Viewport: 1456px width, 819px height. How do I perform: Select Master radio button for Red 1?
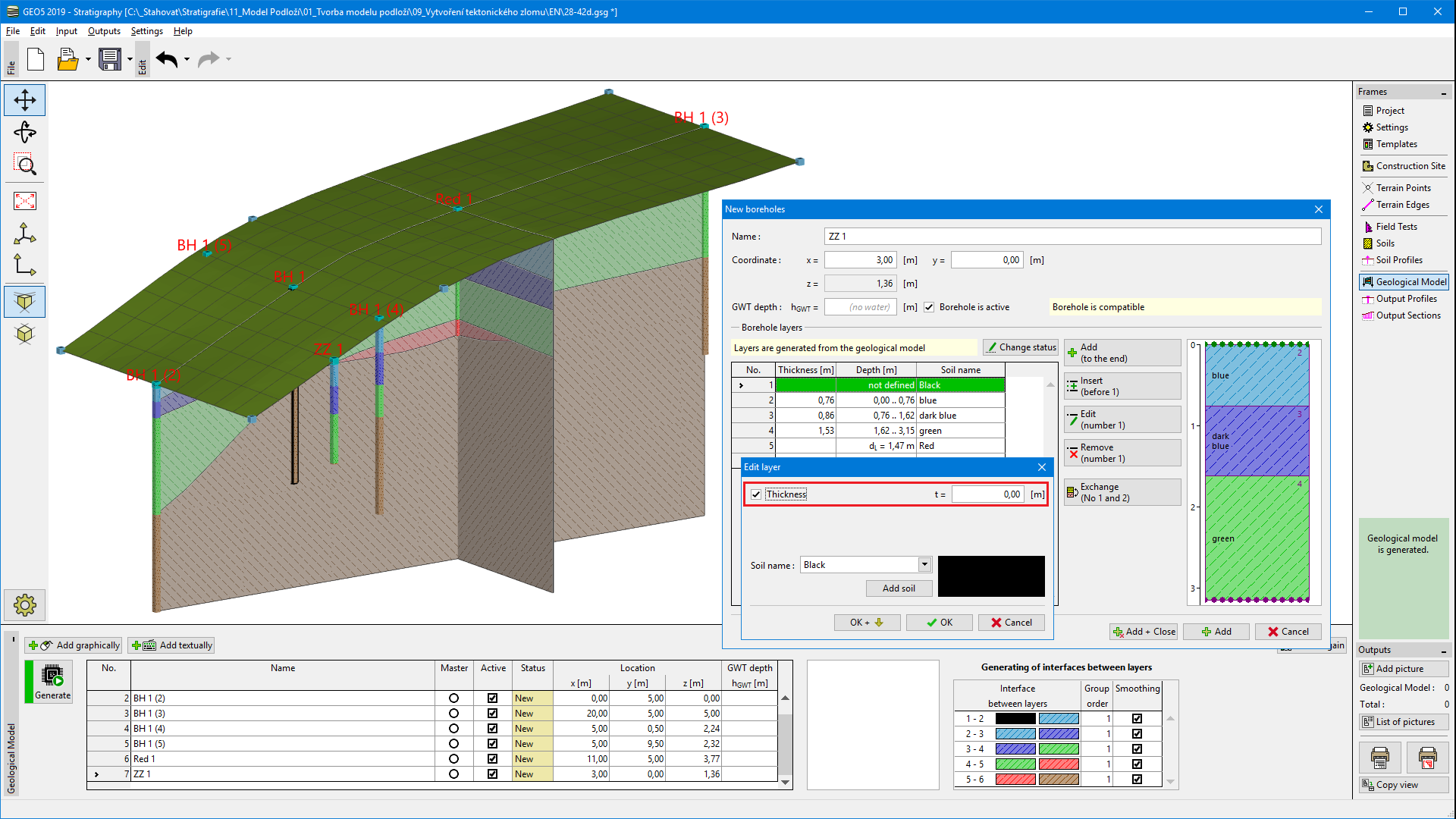point(453,759)
